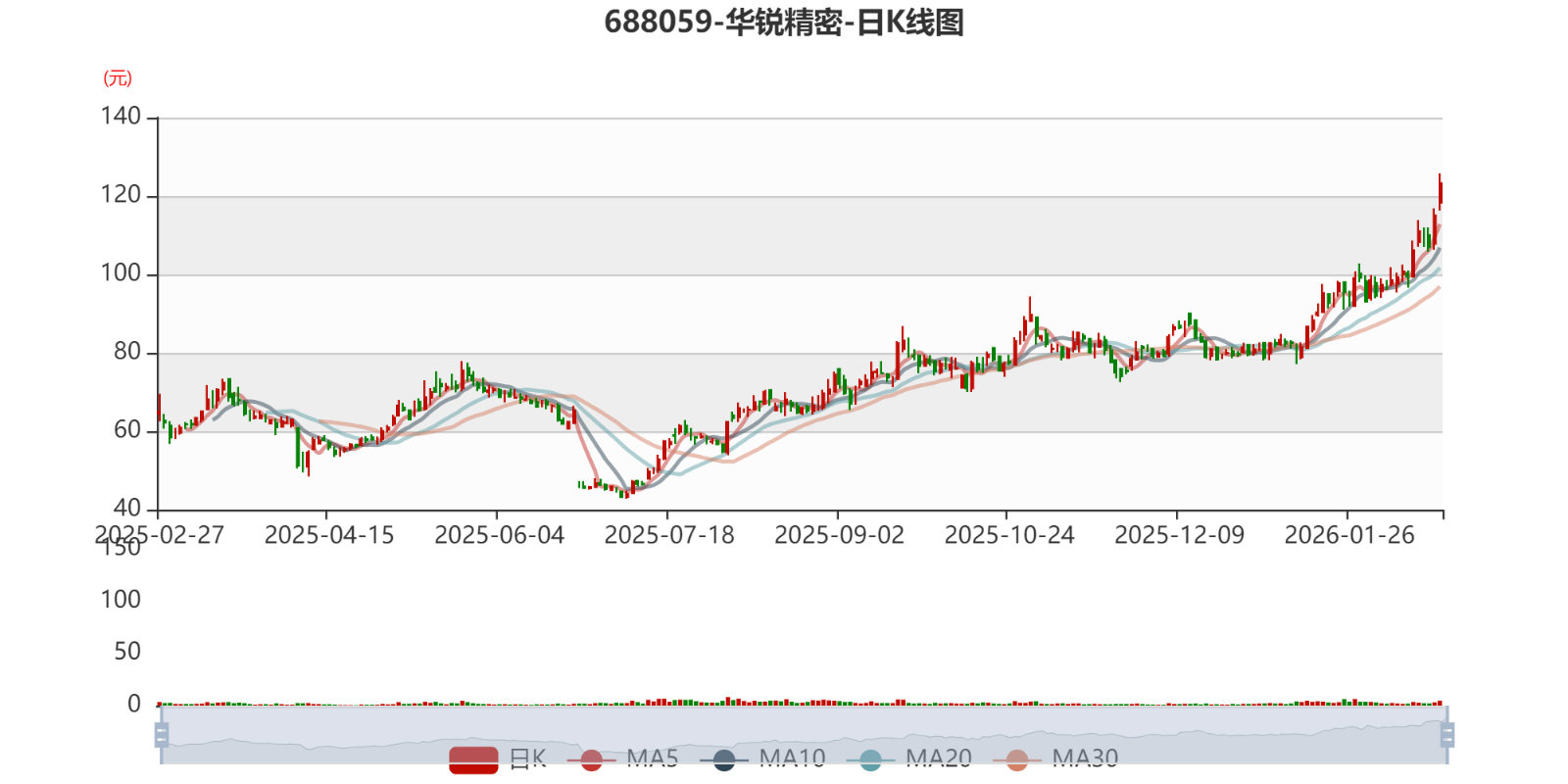
Task: Click the 120 price axis label
Action: [x=121, y=195]
